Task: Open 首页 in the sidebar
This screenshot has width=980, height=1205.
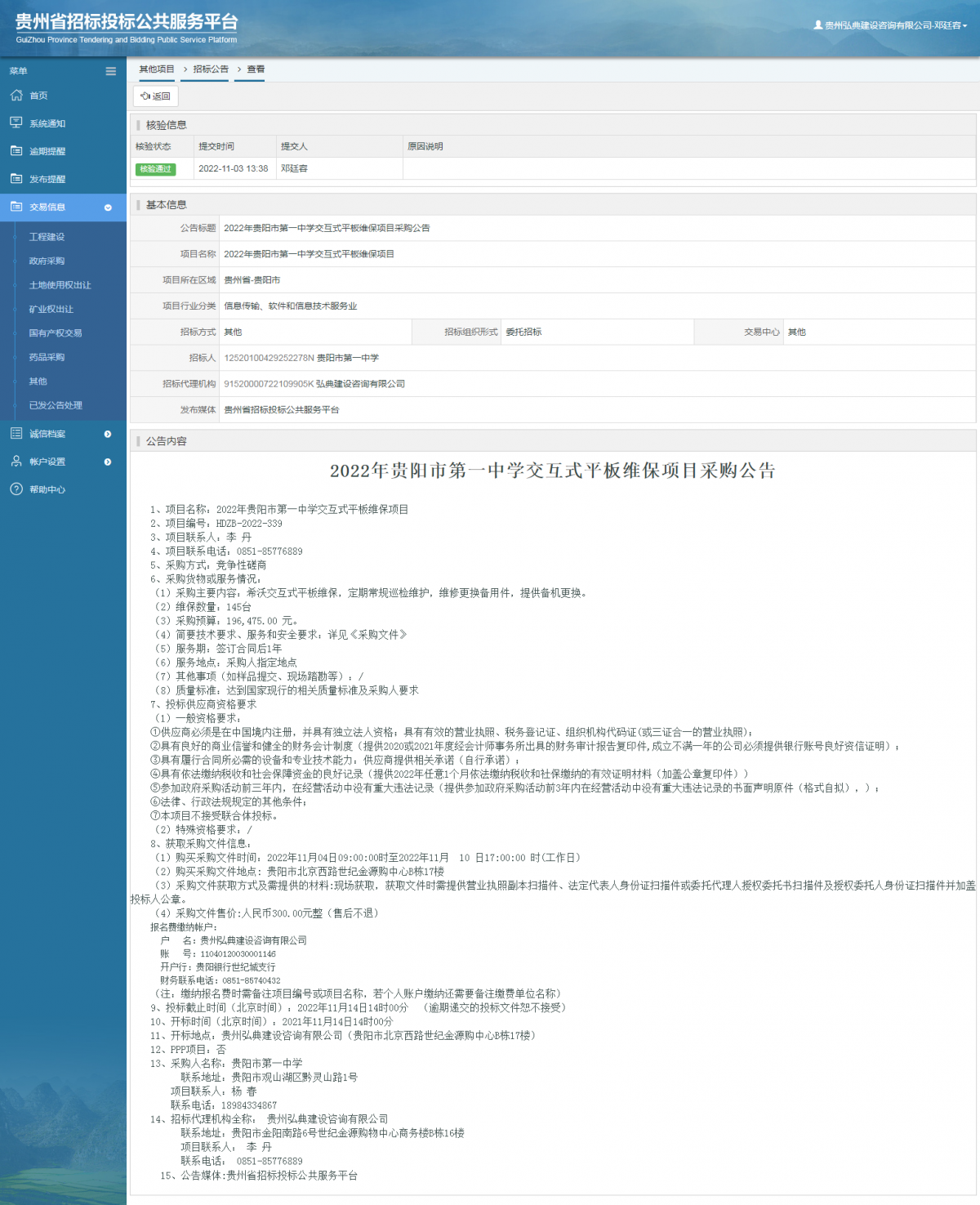Action: 38,96
